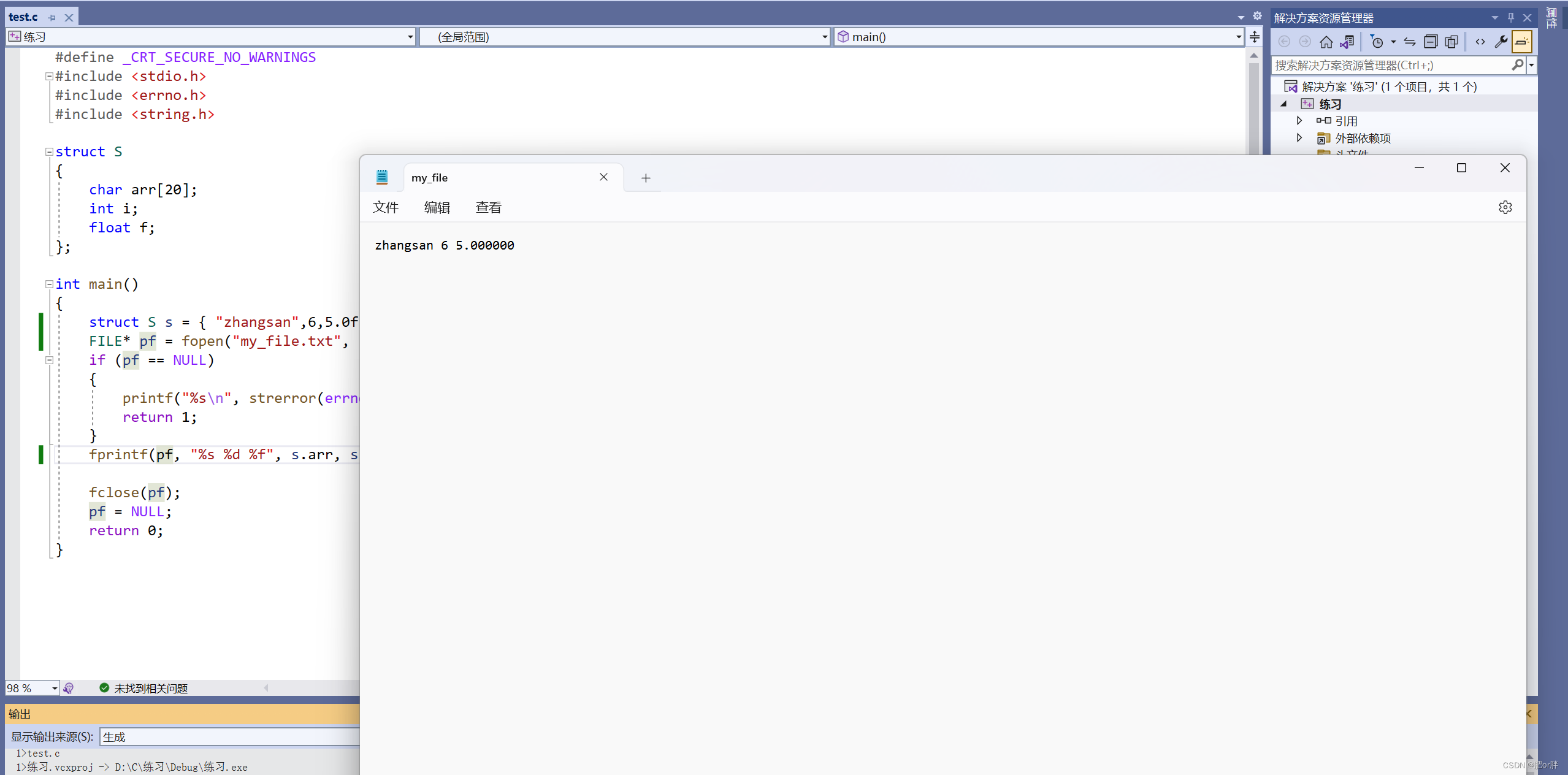The height and width of the screenshot is (775, 1568).
Task: Click Collapse All in Solution Explorer
Action: 1430,42
